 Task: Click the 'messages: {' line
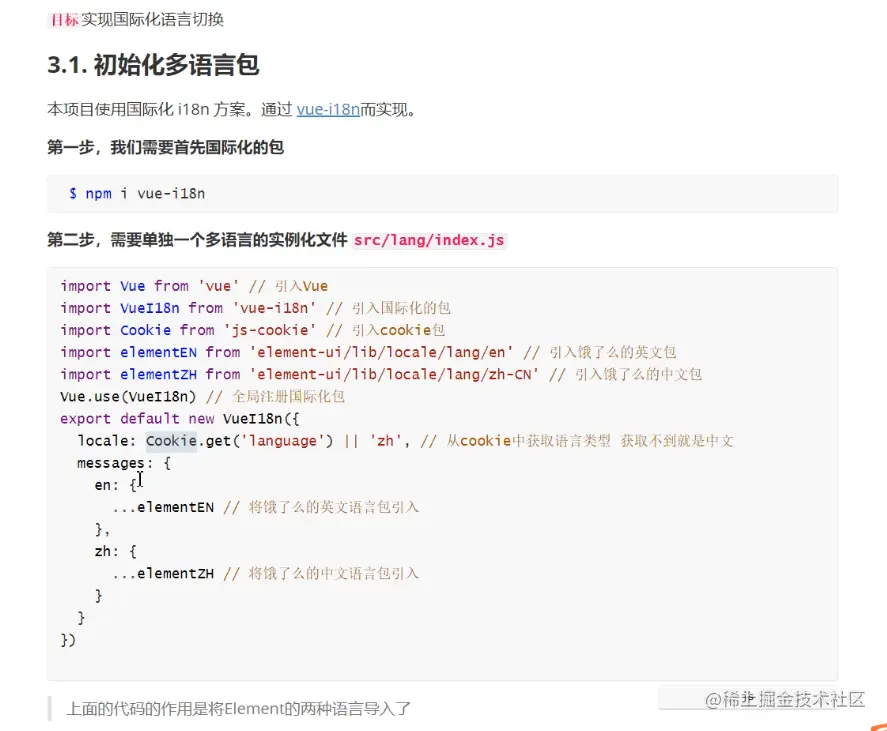coord(124,463)
